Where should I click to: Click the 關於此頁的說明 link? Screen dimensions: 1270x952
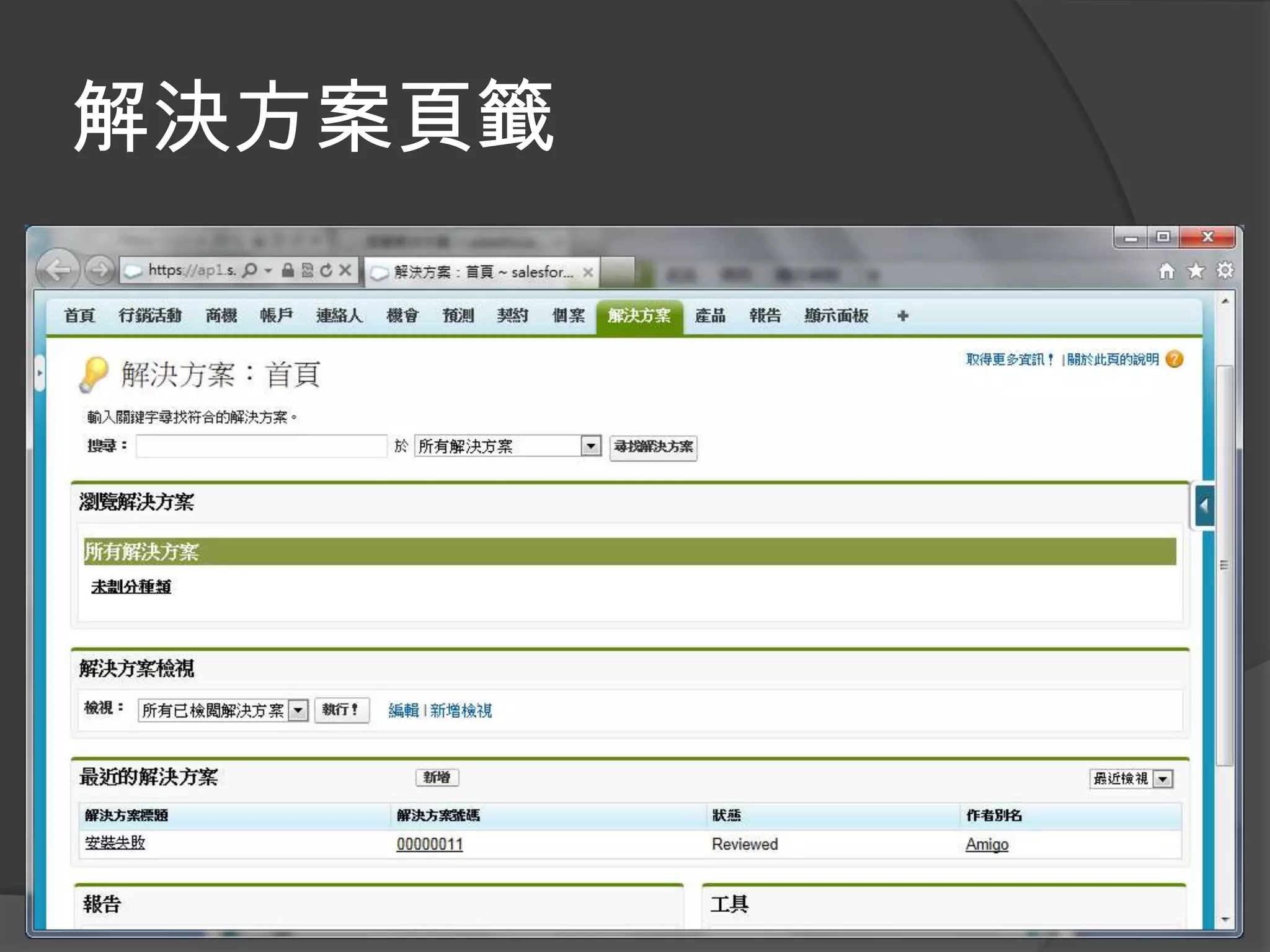1112,359
